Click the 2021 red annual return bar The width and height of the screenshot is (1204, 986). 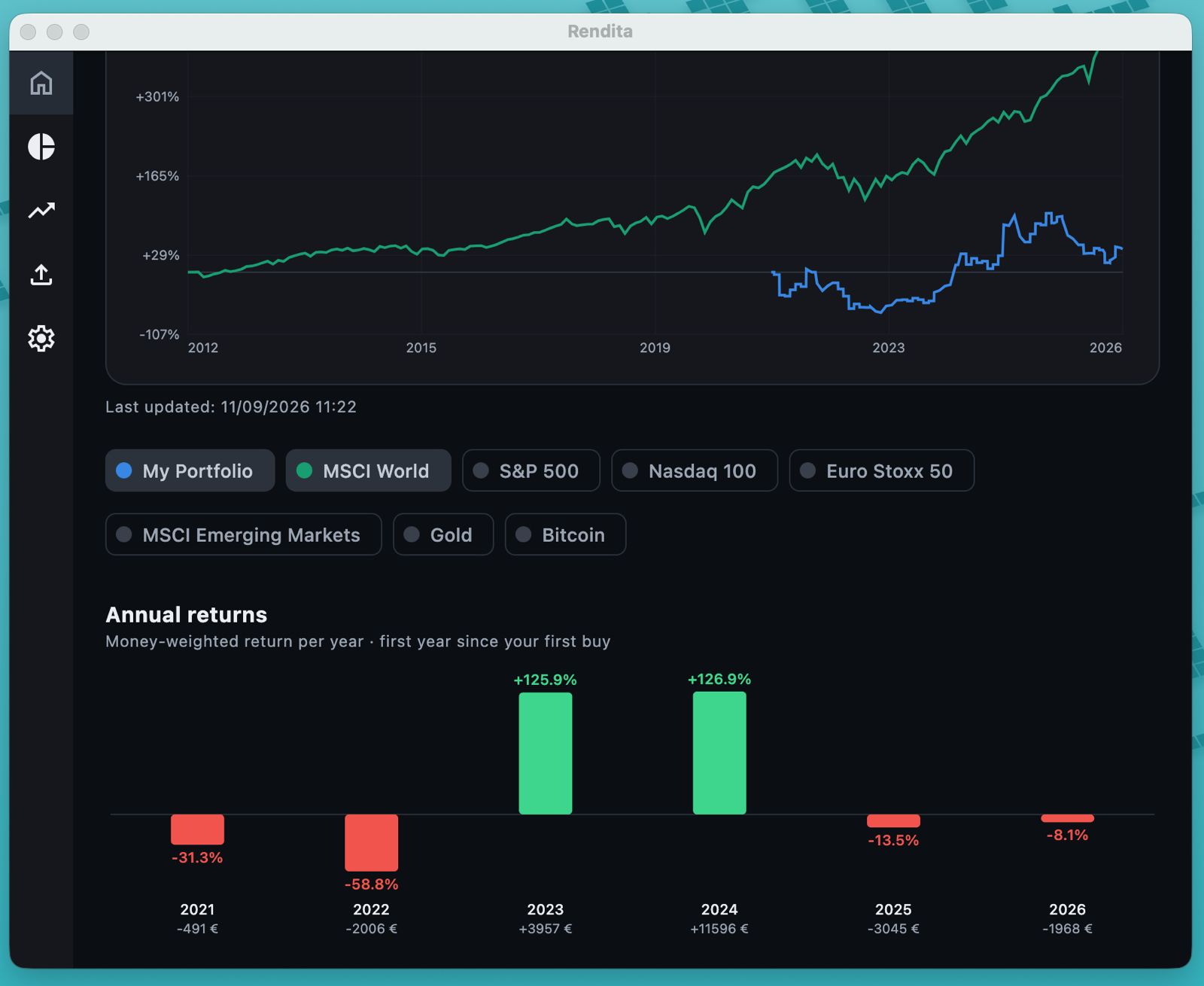point(197,829)
